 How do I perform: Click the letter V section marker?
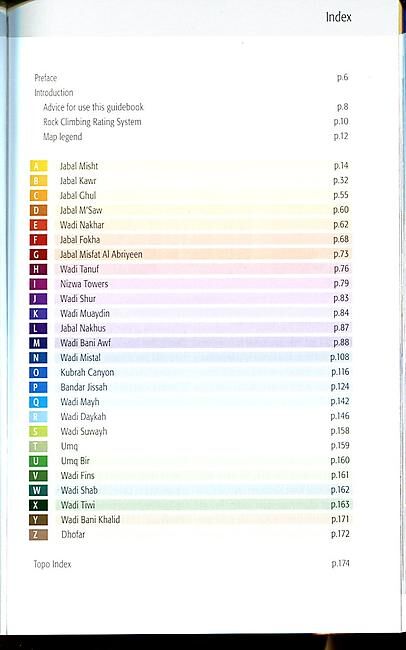[39, 475]
